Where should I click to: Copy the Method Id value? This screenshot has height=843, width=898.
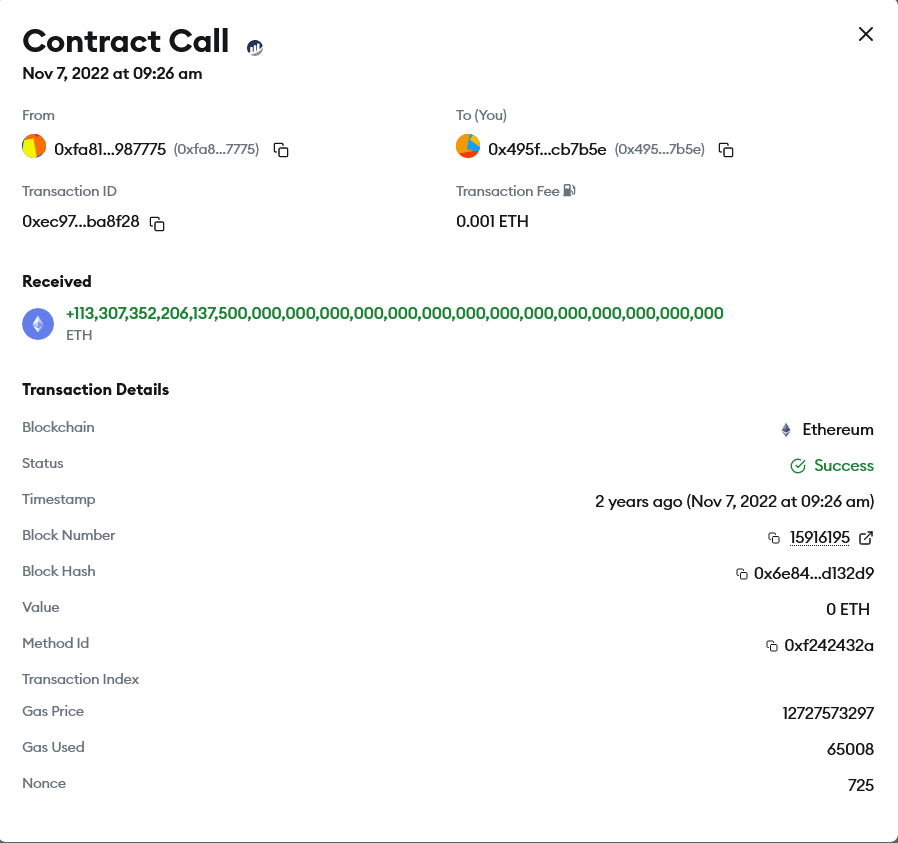pyautogui.click(x=772, y=646)
